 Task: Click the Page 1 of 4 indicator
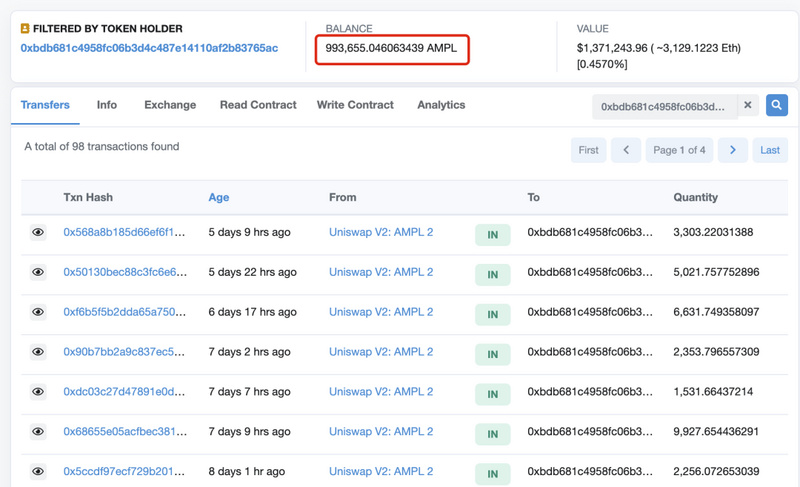[x=679, y=150]
